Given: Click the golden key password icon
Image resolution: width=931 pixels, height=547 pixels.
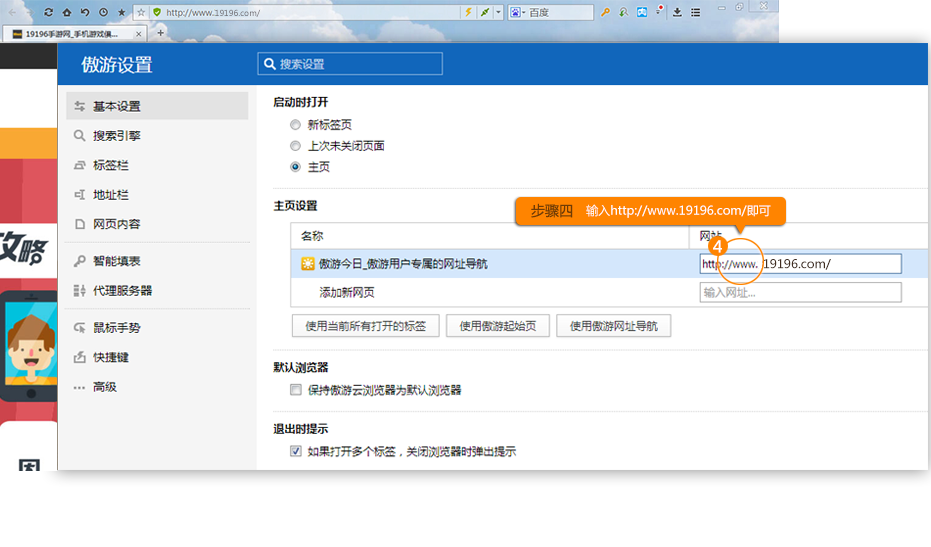Looking at the screenshot, I should 605,12.
